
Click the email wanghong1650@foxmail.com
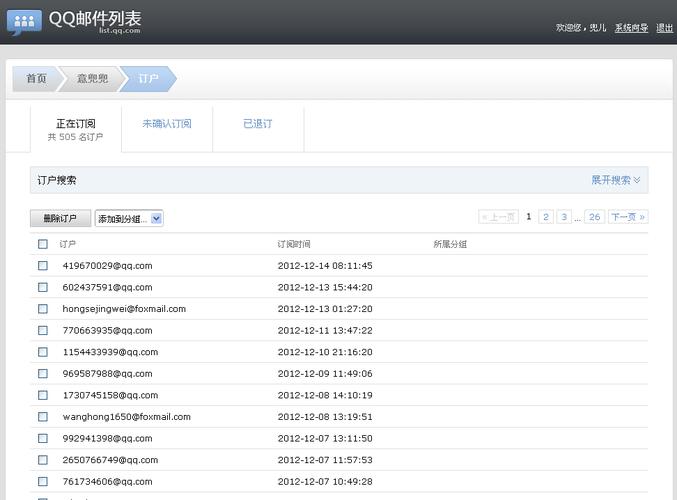click(127, 417)
